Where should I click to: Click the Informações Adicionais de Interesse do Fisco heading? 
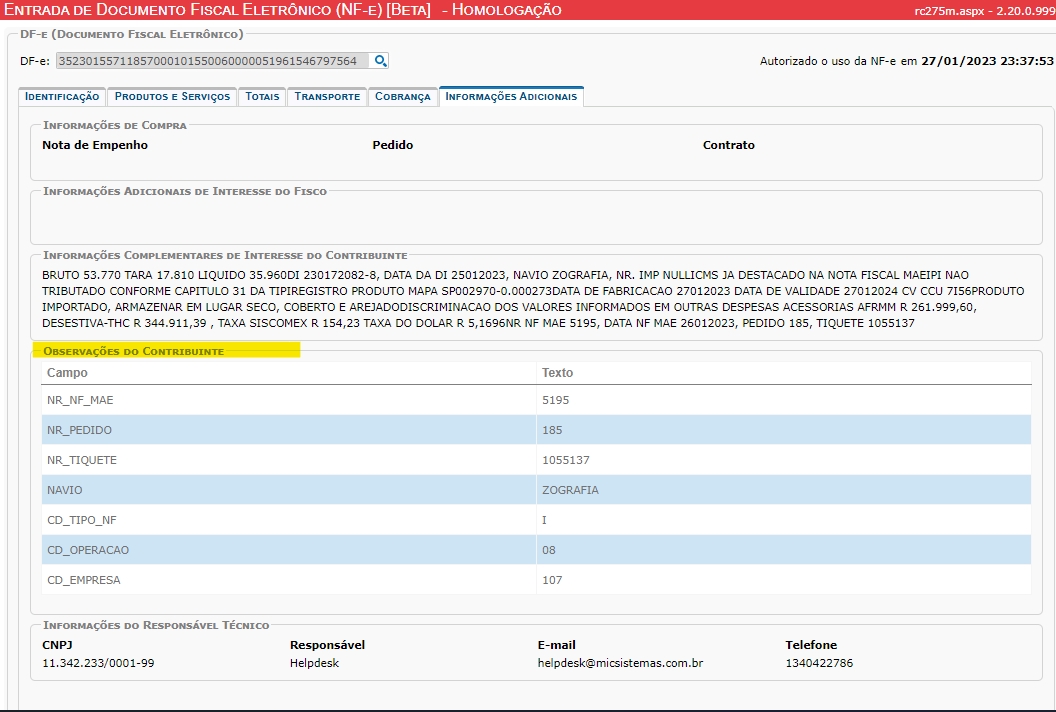pos(185,191)
